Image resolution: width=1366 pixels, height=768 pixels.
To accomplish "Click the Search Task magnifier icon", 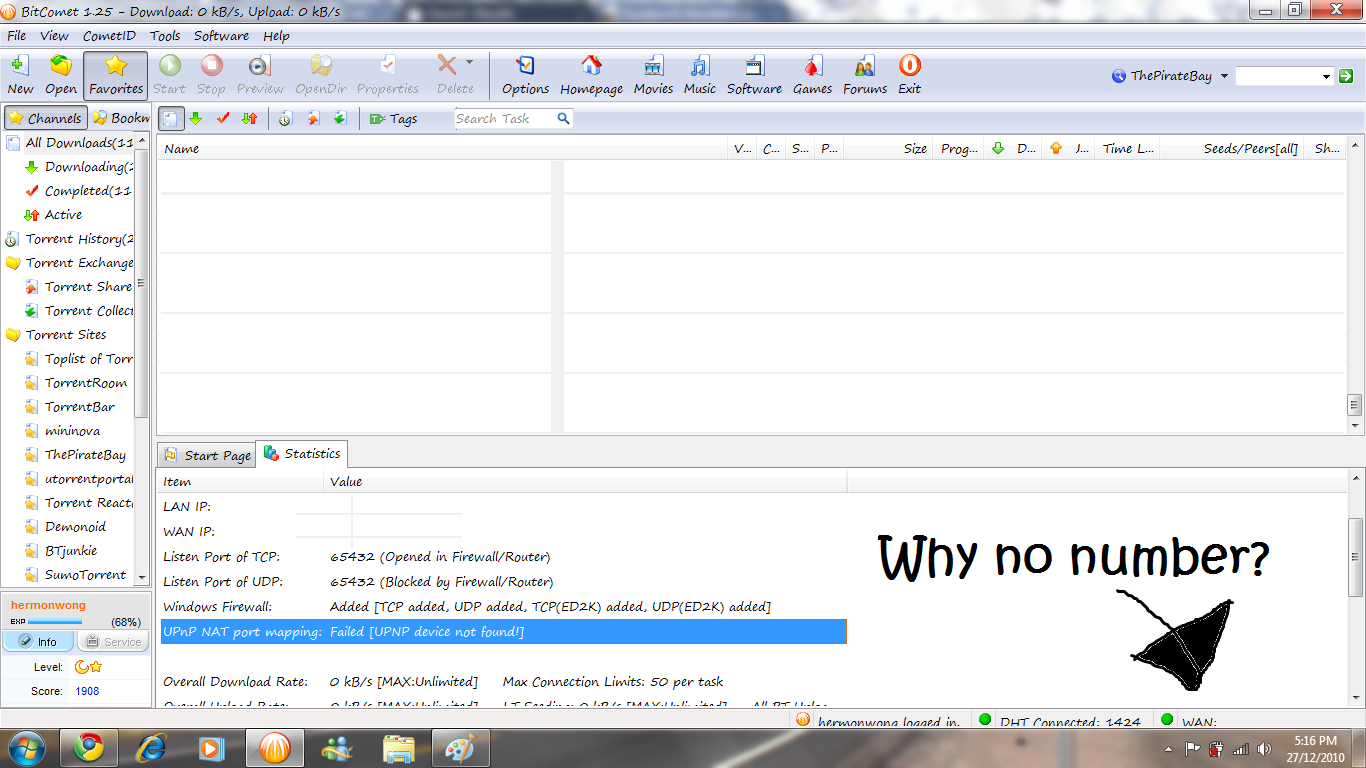I will (x=564, y=118).
